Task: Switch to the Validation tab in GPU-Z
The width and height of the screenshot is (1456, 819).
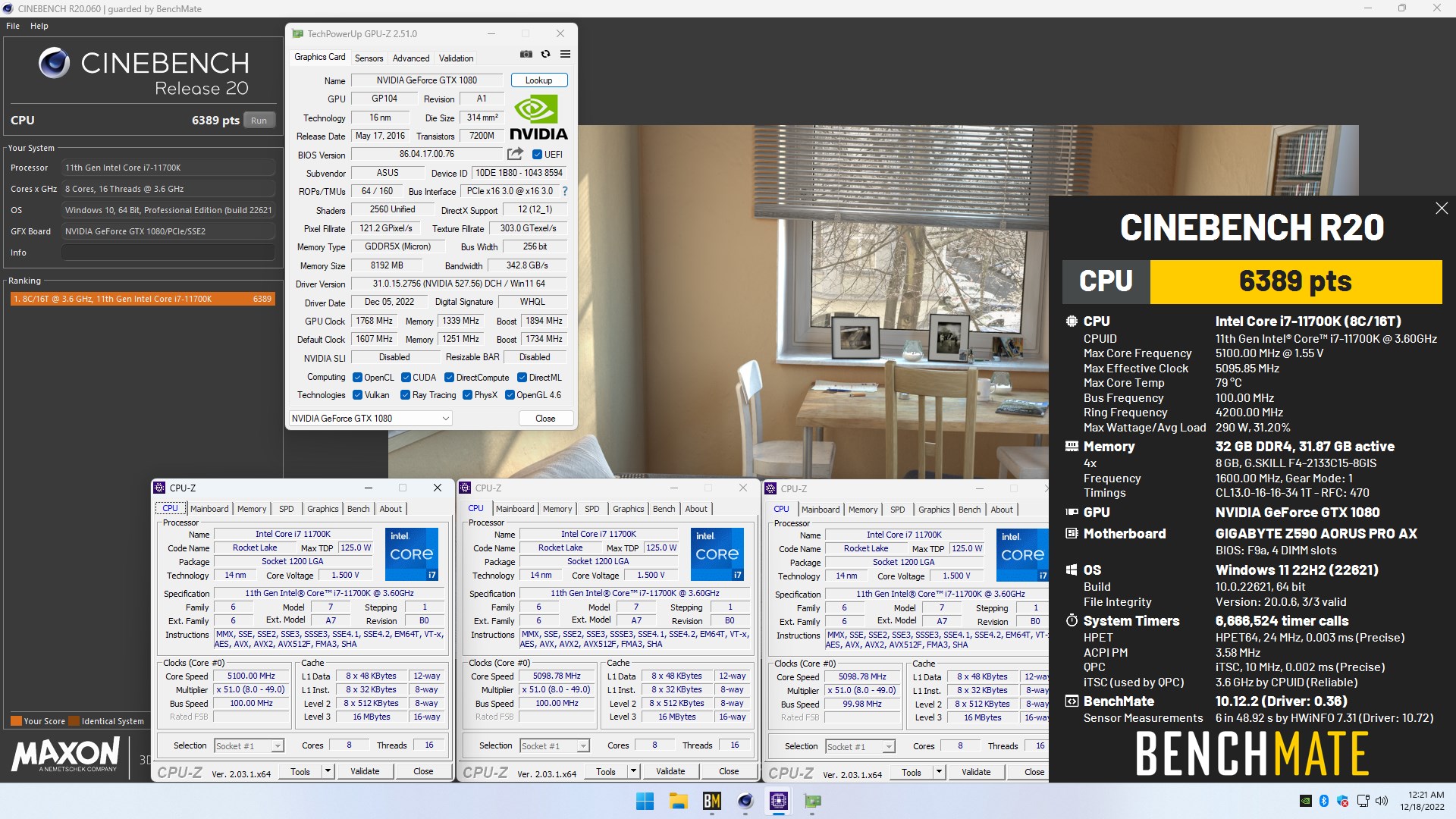Action: point(456,58)
